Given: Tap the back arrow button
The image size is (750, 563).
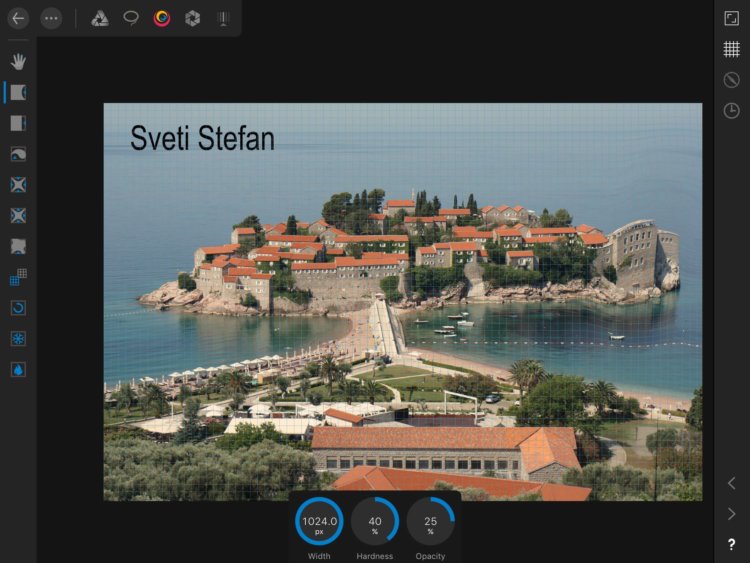Looking at the screenshot, I should (x=18, y=19).
